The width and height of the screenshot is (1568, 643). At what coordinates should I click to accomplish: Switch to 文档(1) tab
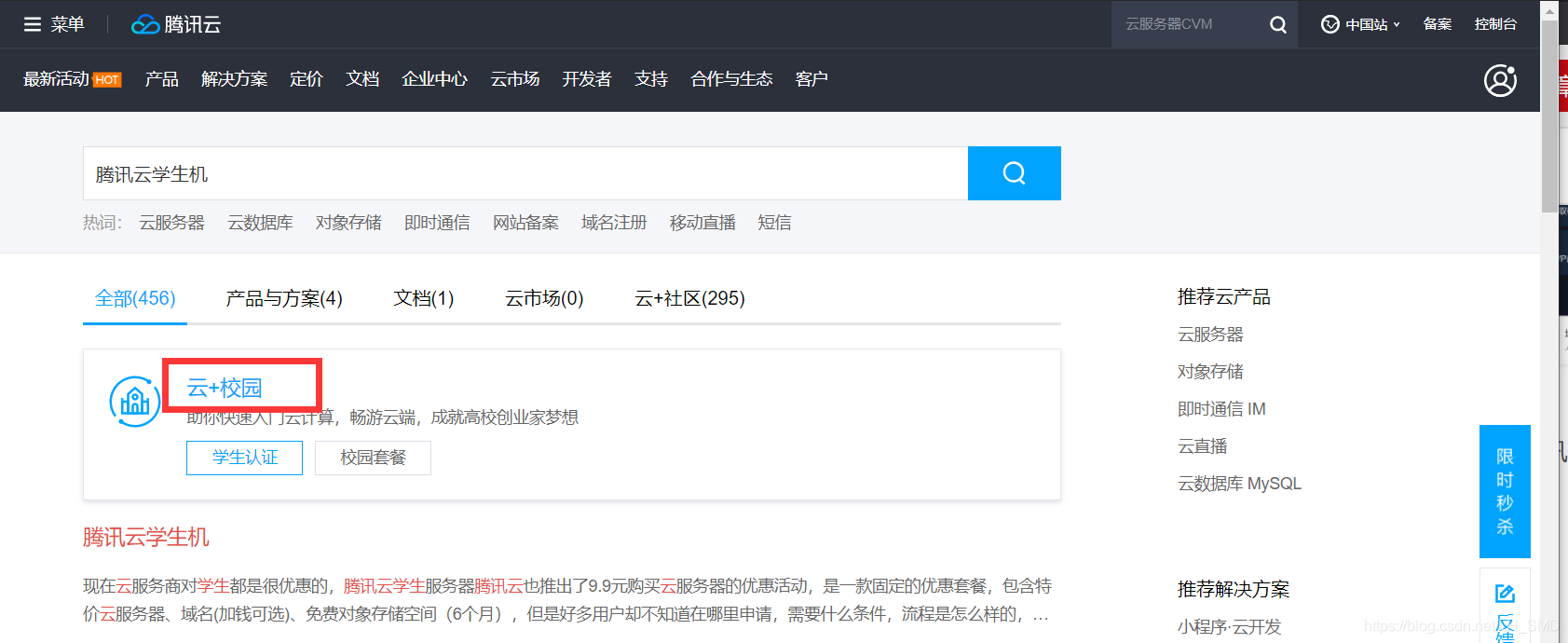click(423, 298)
